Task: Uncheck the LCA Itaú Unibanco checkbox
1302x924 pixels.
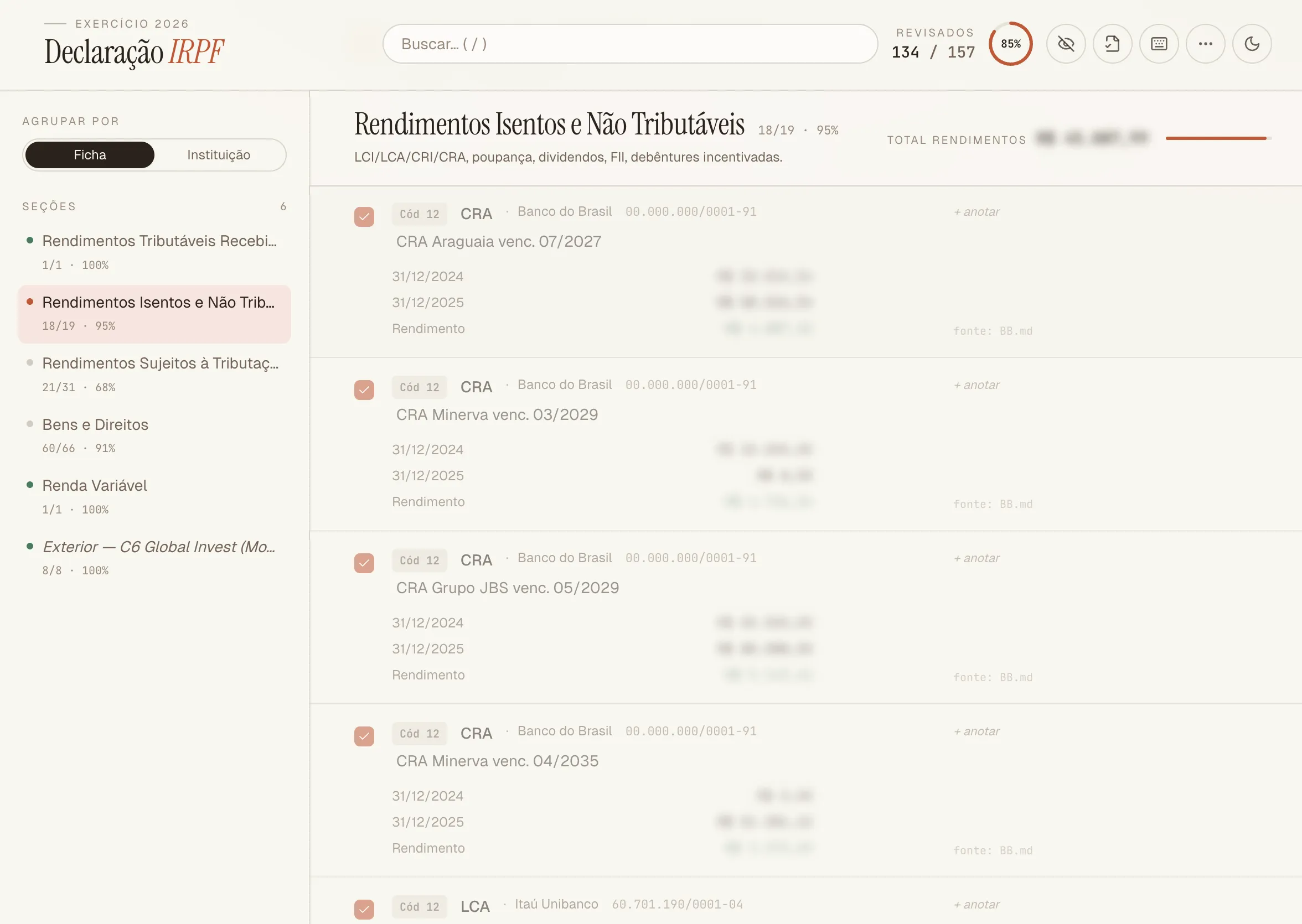Action: click(x=364, y=909)
